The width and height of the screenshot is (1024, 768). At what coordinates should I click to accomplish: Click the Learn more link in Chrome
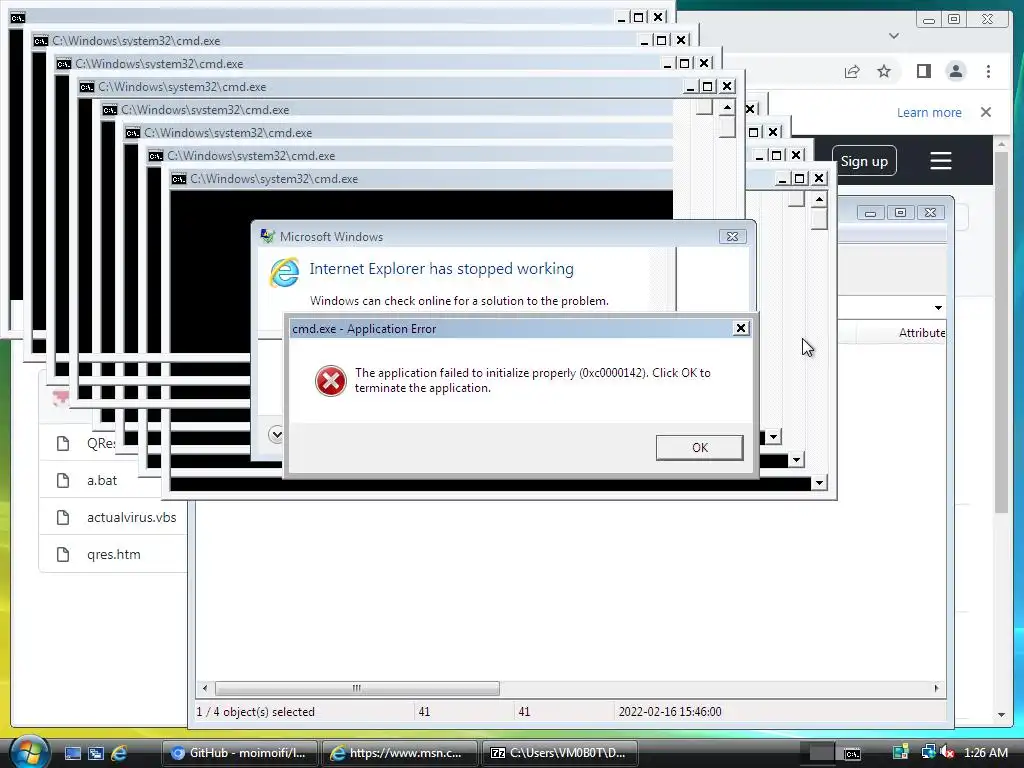point(929,112)
